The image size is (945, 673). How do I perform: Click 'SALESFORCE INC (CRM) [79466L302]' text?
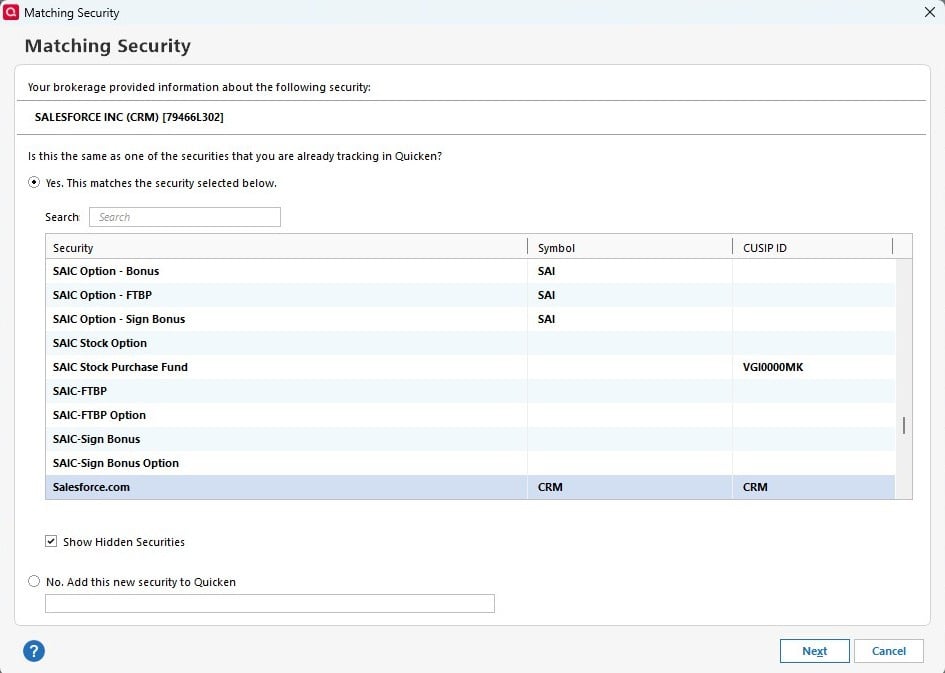coord(129,117)
